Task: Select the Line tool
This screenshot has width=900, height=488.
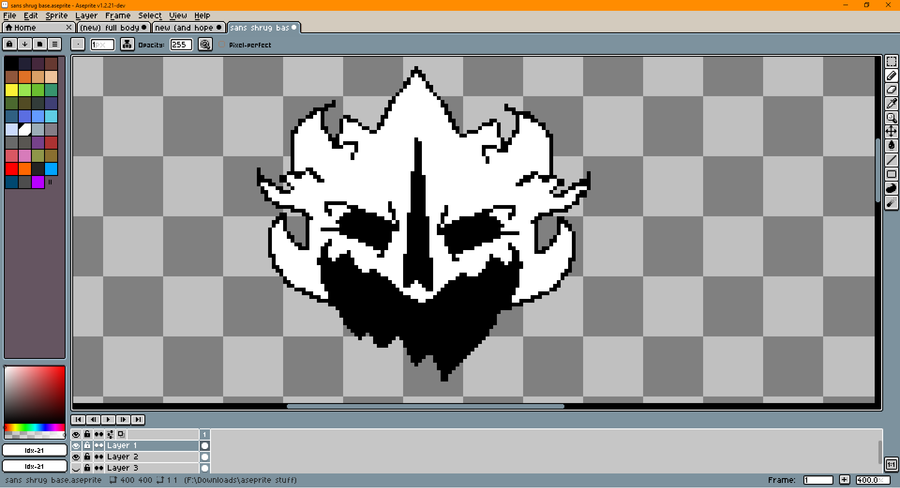Action: [x=891, y=160]
